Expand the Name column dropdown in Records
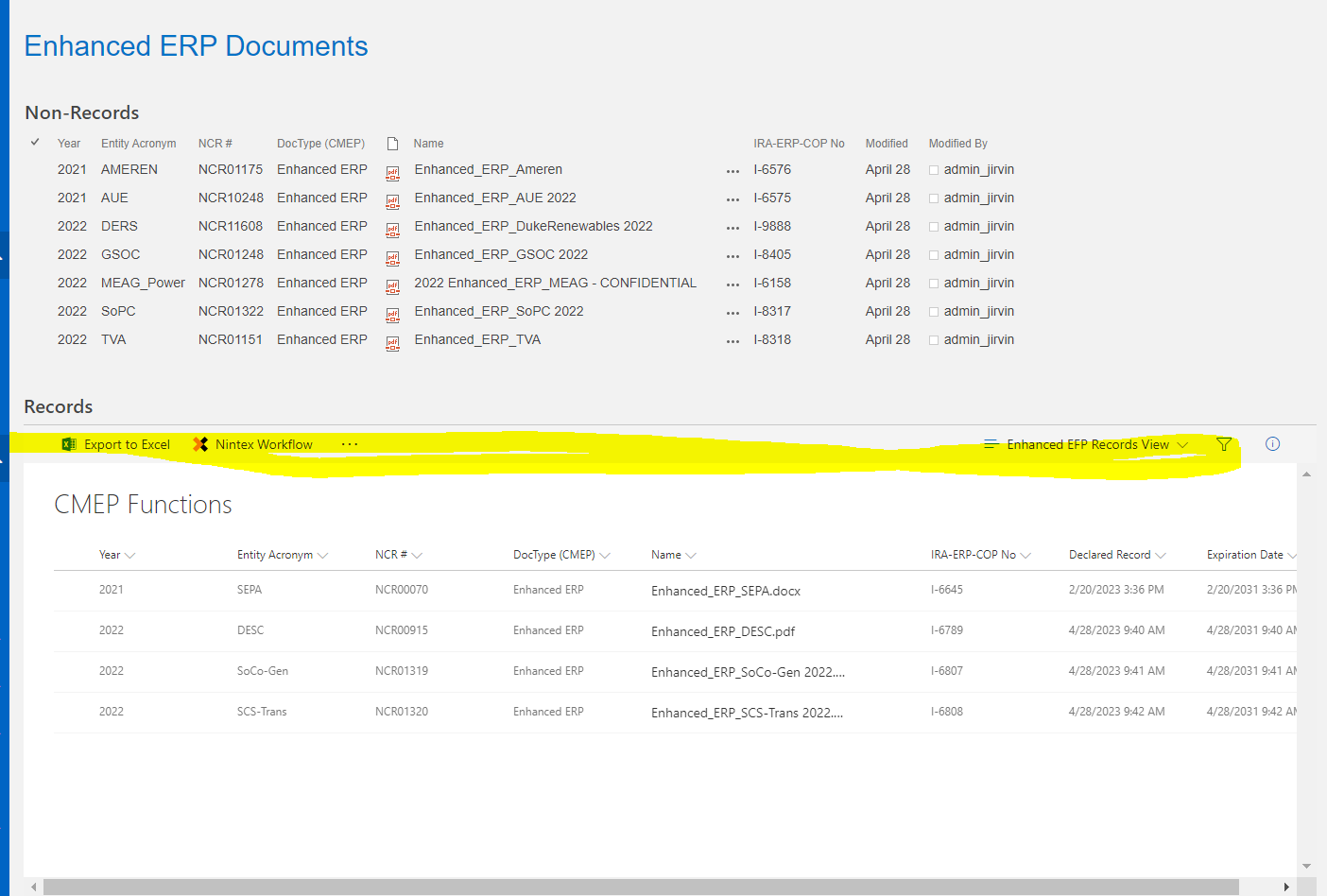1327x896 pixels. [691, 556]
